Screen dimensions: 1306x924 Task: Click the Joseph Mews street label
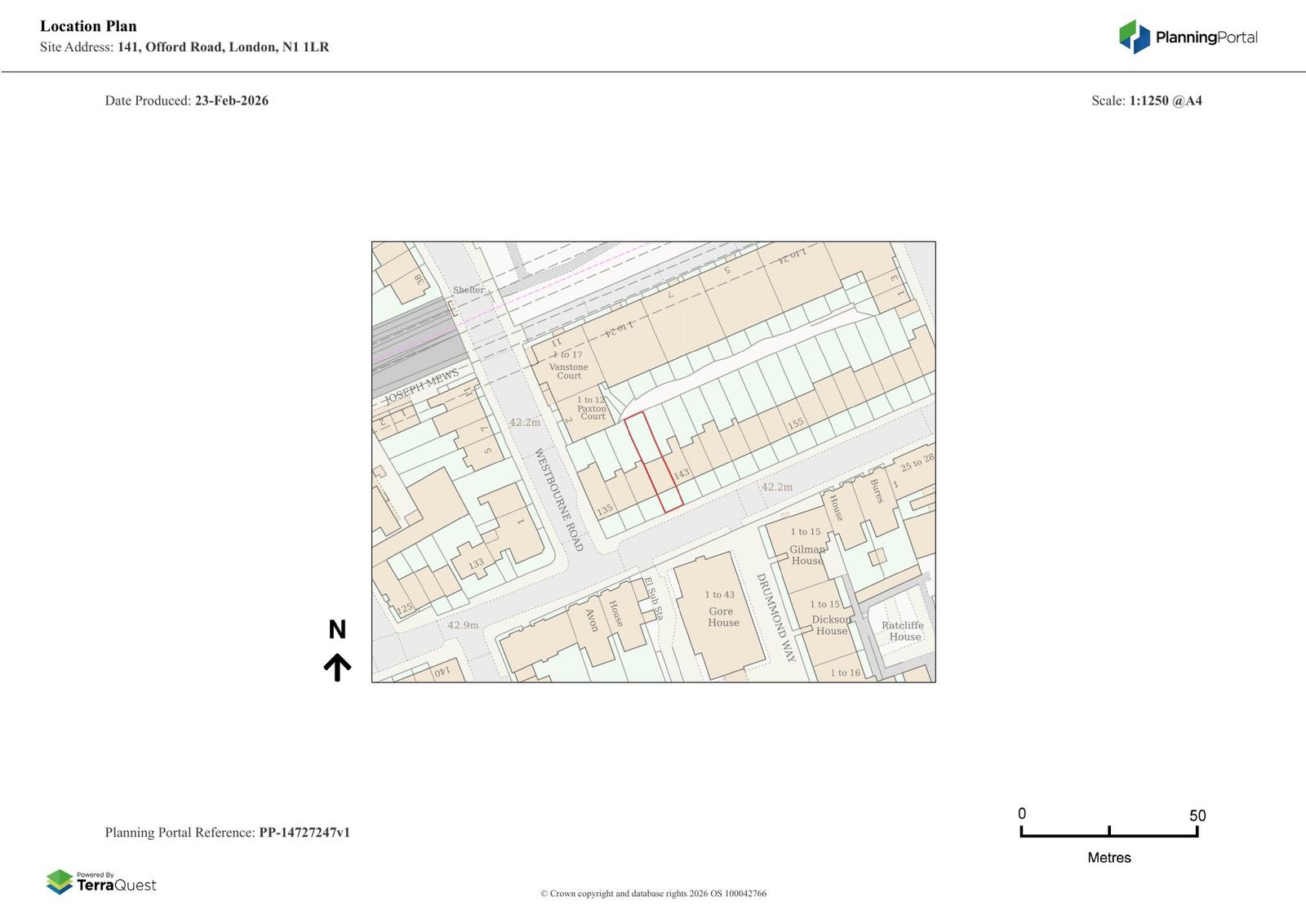coord(421,387)
